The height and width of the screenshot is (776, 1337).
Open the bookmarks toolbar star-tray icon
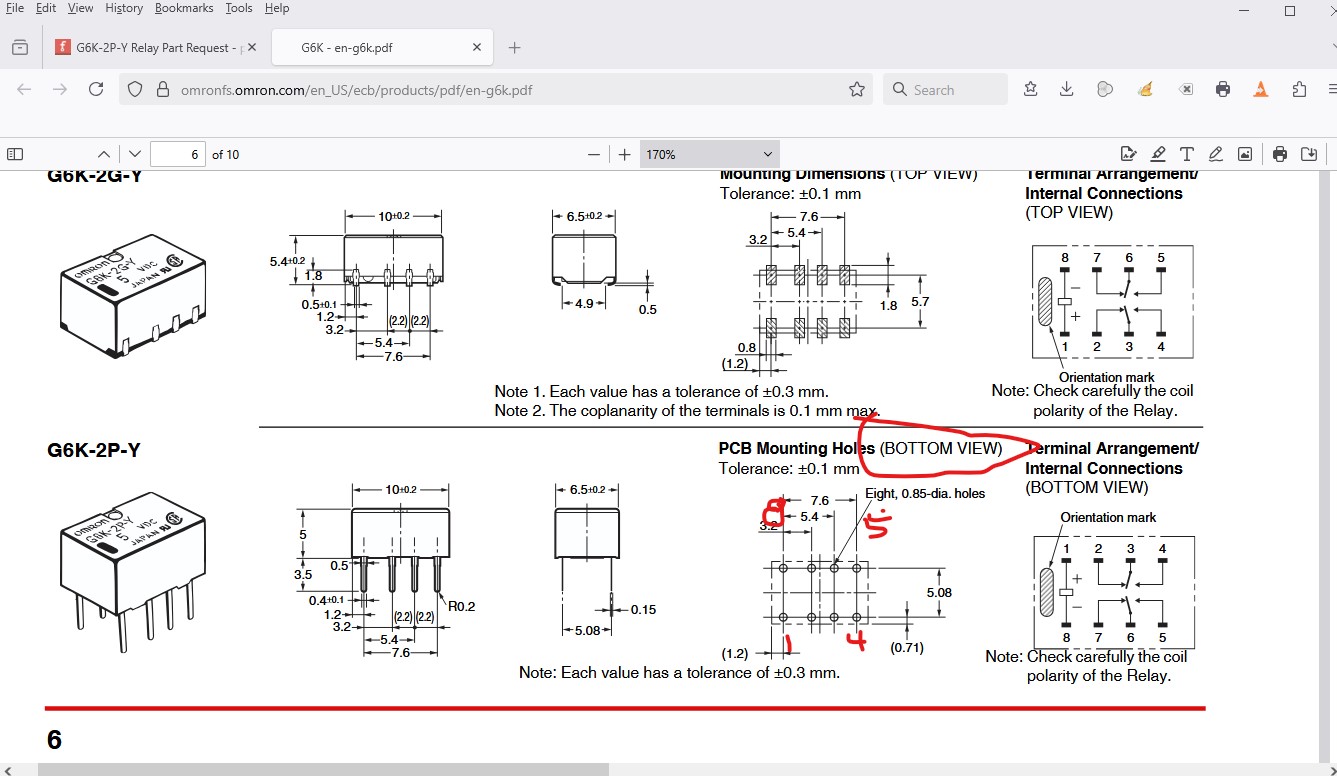tap(1031, 89)
